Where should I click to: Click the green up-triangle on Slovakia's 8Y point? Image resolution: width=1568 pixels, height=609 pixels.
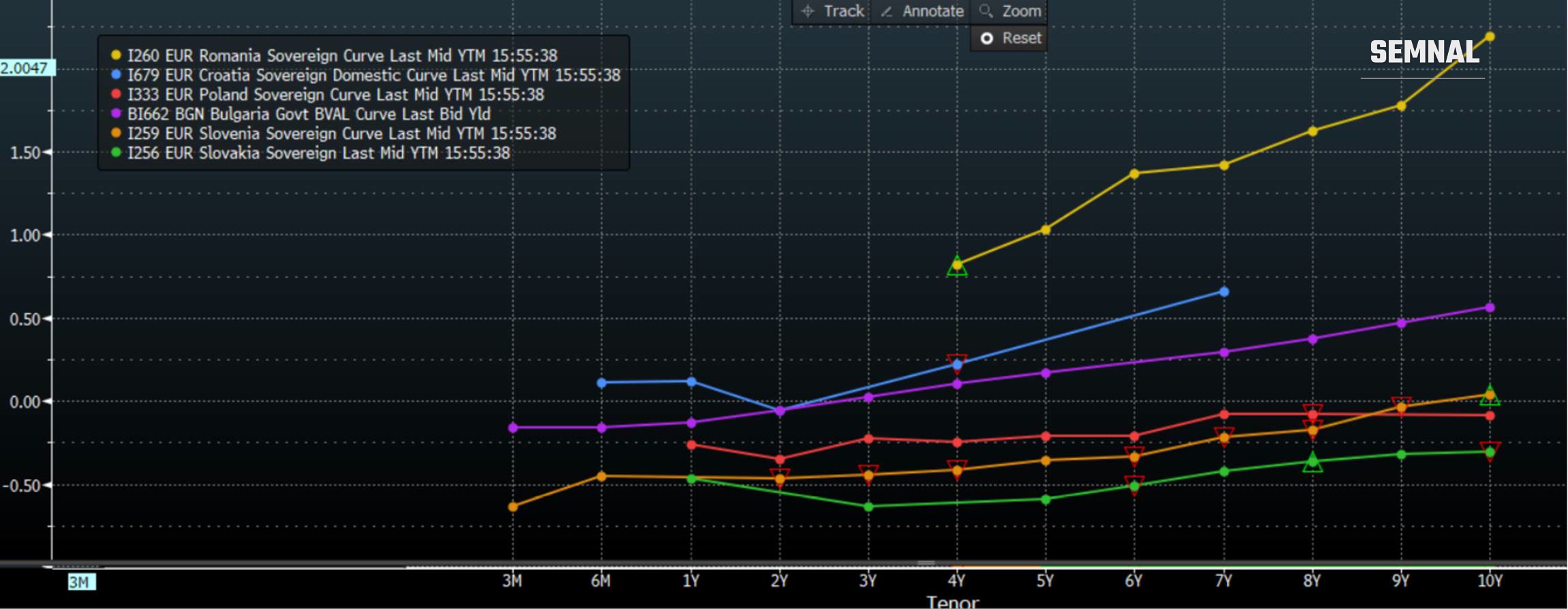1312,462
